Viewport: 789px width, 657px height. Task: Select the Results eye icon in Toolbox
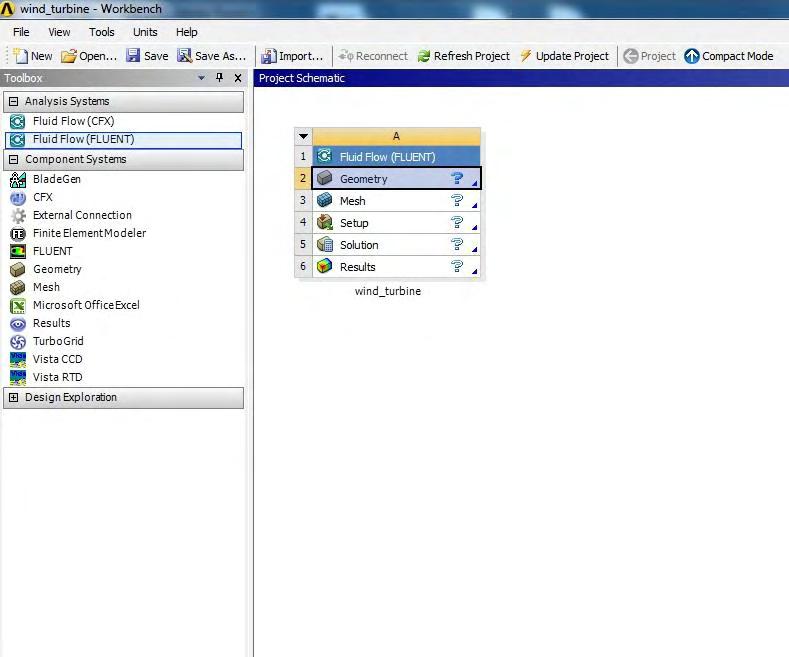(x=18, y=324)
